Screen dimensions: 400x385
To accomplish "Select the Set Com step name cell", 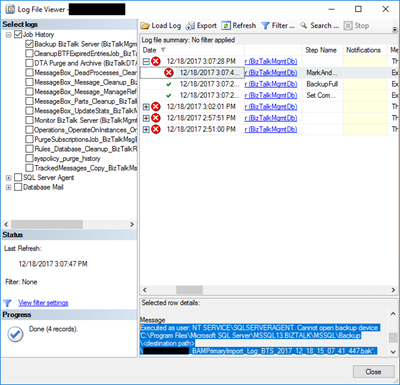I will 323,95.
